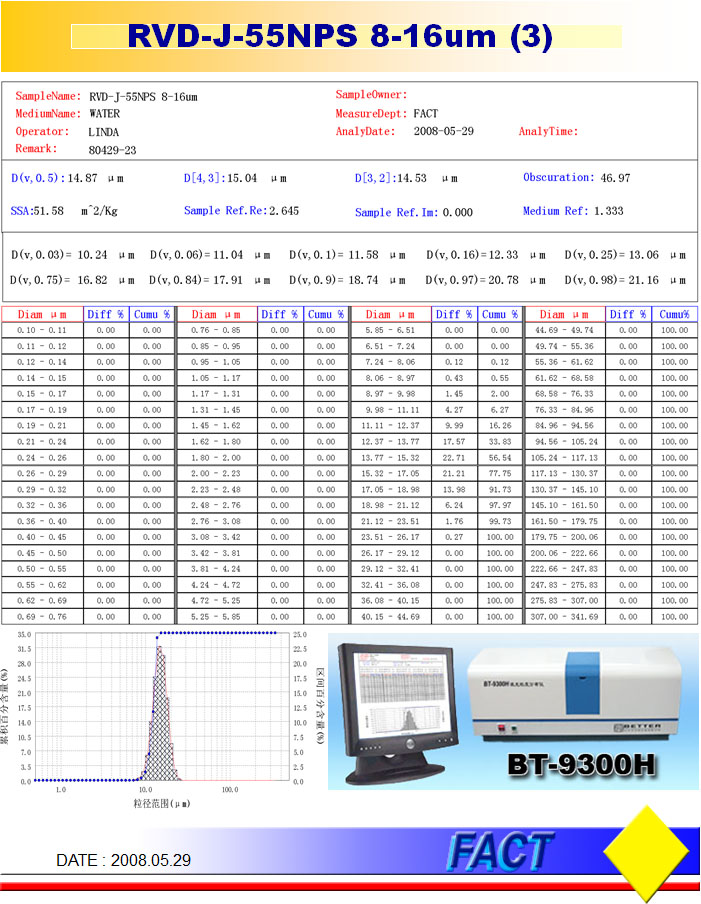Image resolution: width=701 pixels, height=904 pixels.
Task: Select Sample Ref.Im value 0.000
Action: click(458, 212)
